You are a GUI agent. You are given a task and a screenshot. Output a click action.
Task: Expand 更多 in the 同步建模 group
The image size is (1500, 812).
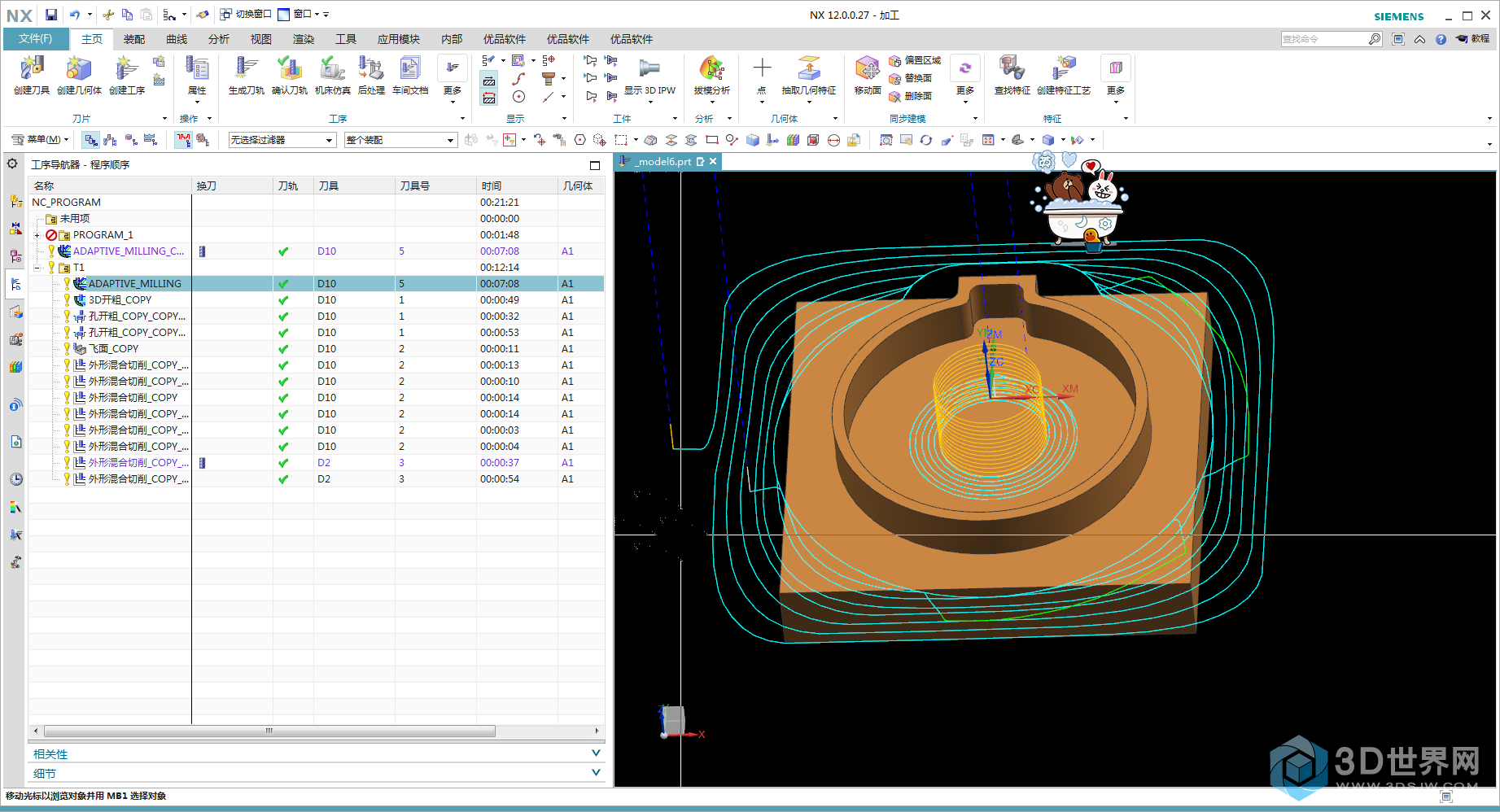pyautogui.click(x=965, y=78)
